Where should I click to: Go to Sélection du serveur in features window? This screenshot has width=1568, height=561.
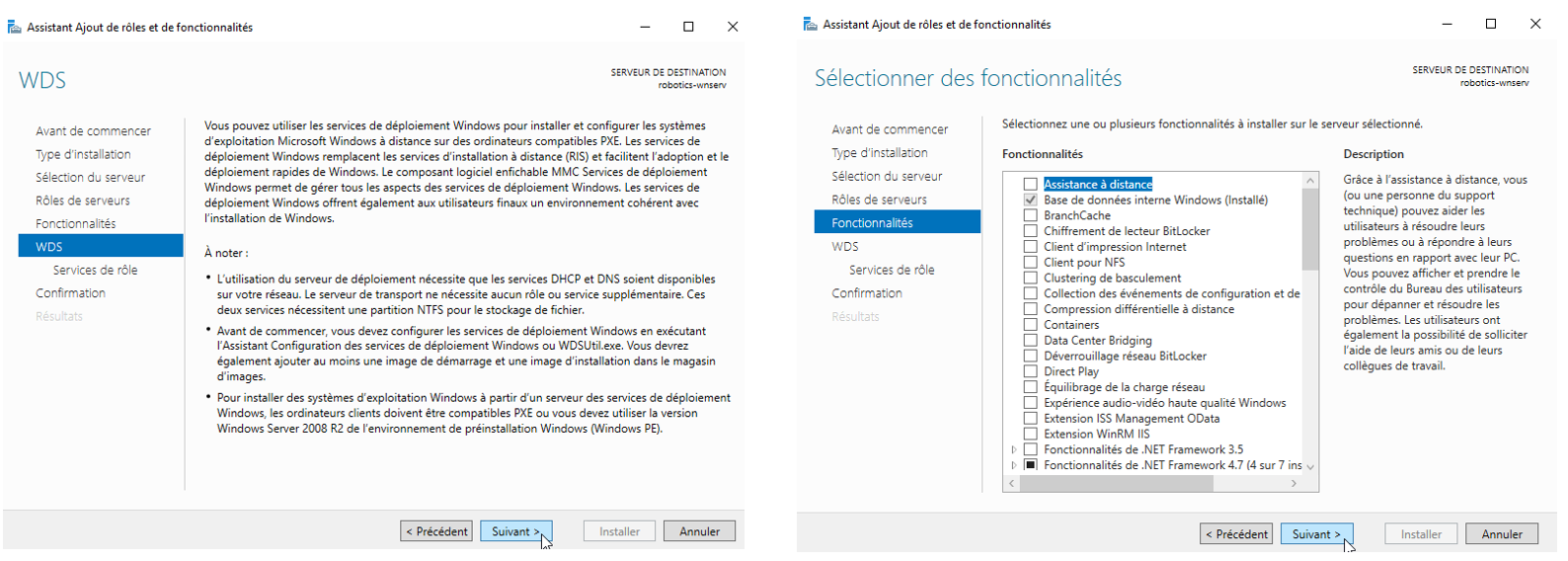pos(887,177)
